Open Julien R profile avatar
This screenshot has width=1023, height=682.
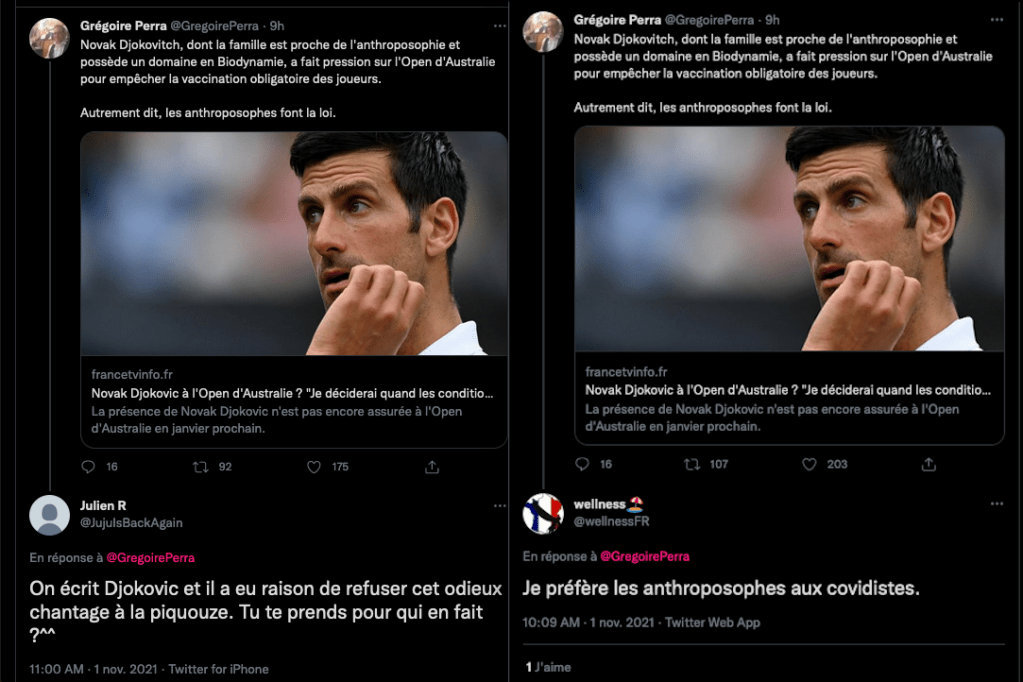point(50,515)
